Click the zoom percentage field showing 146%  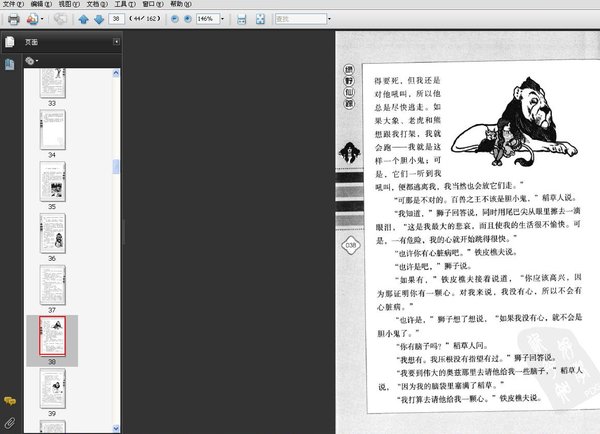tap(208, 19)
